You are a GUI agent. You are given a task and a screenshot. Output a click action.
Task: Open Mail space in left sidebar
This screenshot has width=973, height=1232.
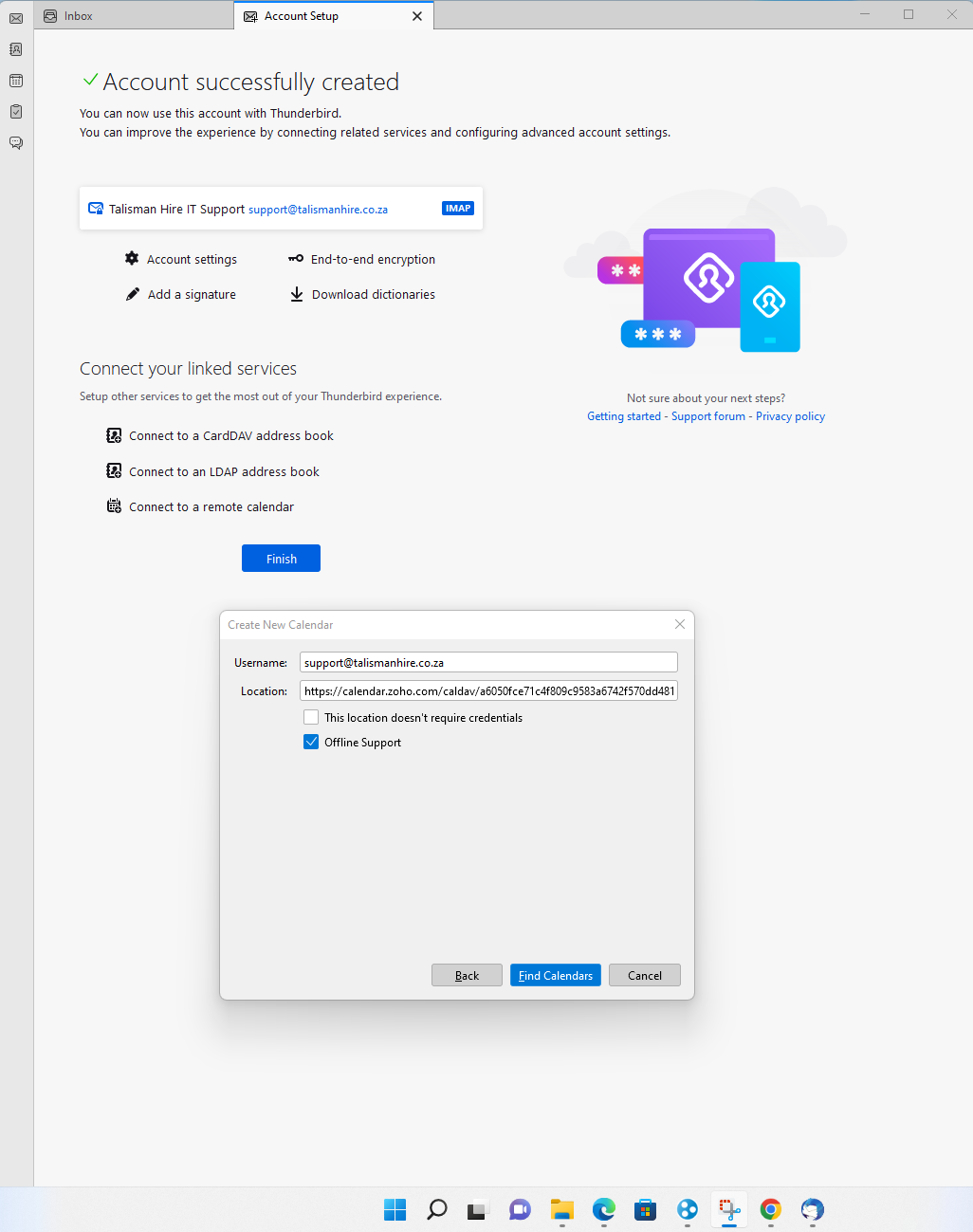pyautogui.click(x=16, y=18)
